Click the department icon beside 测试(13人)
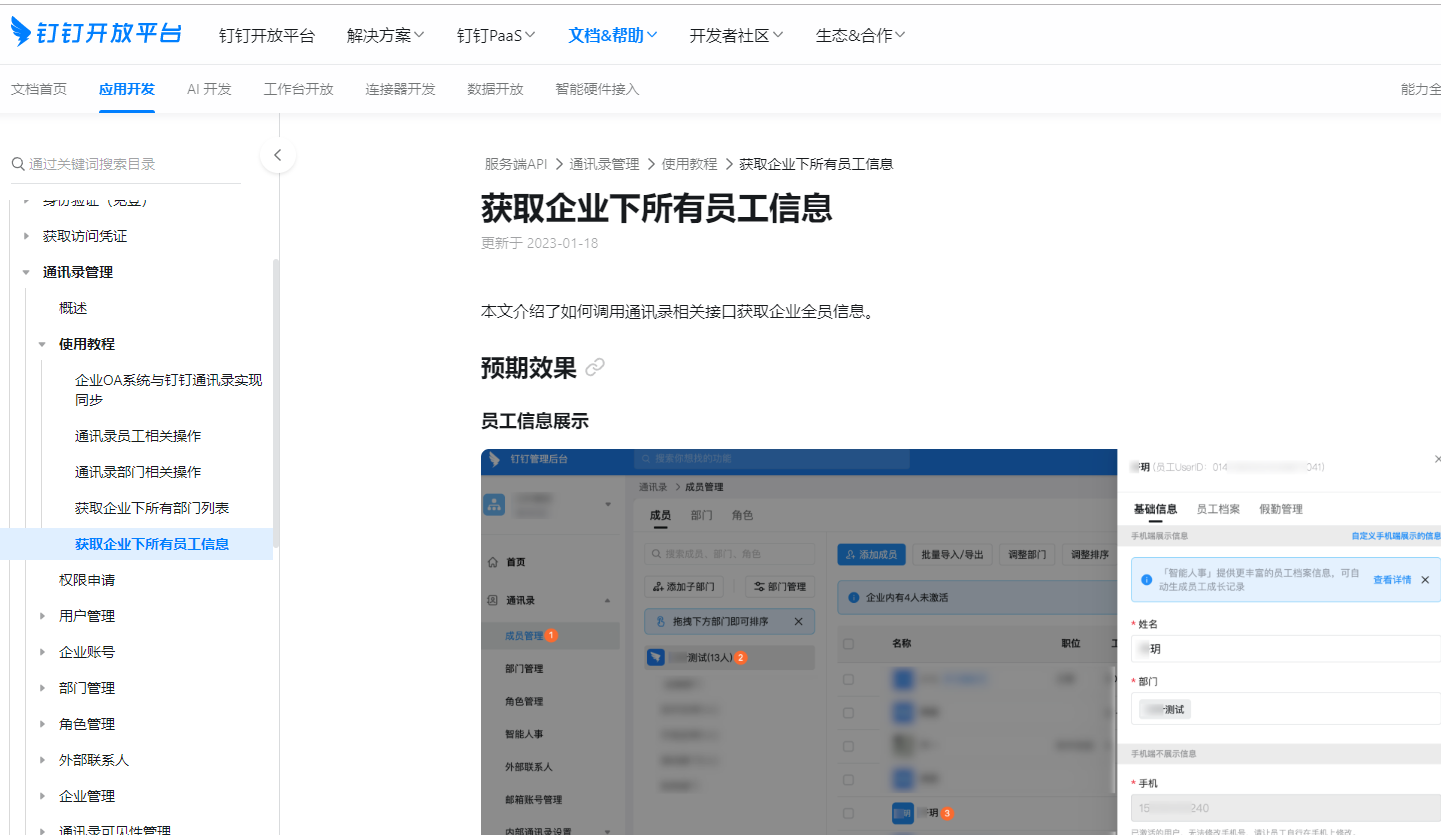 point(656,657)
